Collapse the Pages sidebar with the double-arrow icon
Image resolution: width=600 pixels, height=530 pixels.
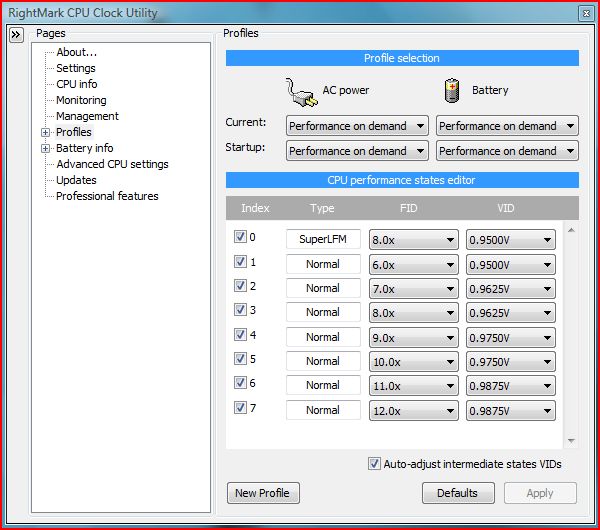point(16,35)
